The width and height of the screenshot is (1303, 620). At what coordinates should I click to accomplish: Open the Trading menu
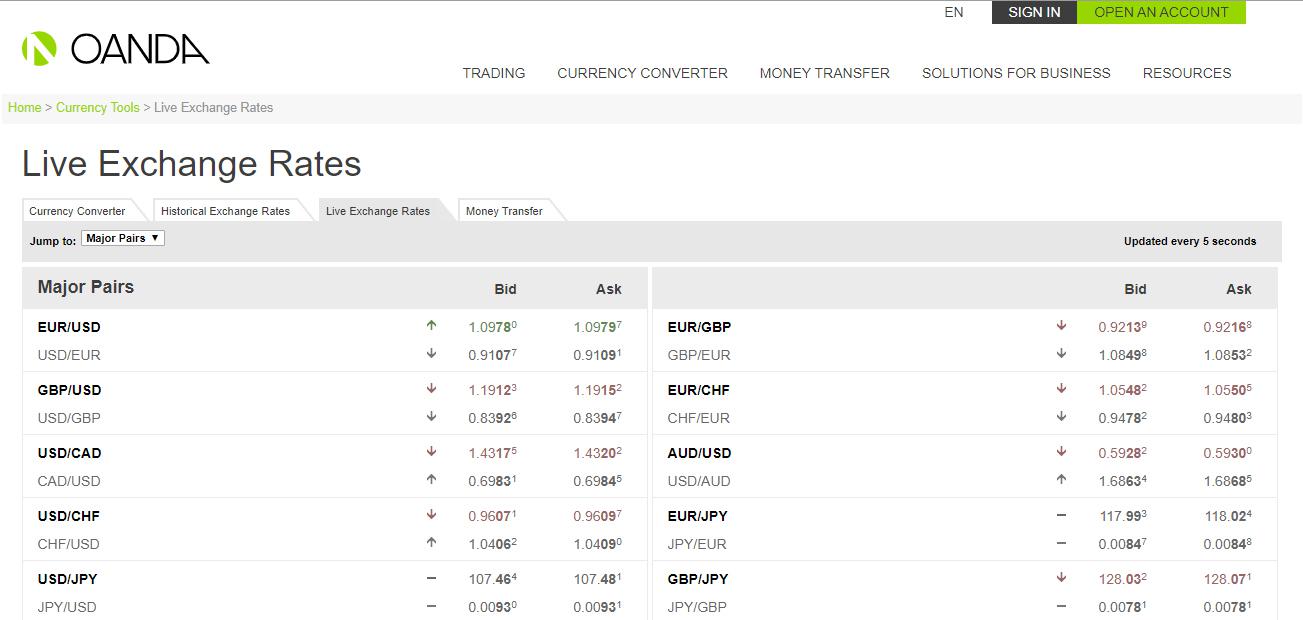(494, 73)
